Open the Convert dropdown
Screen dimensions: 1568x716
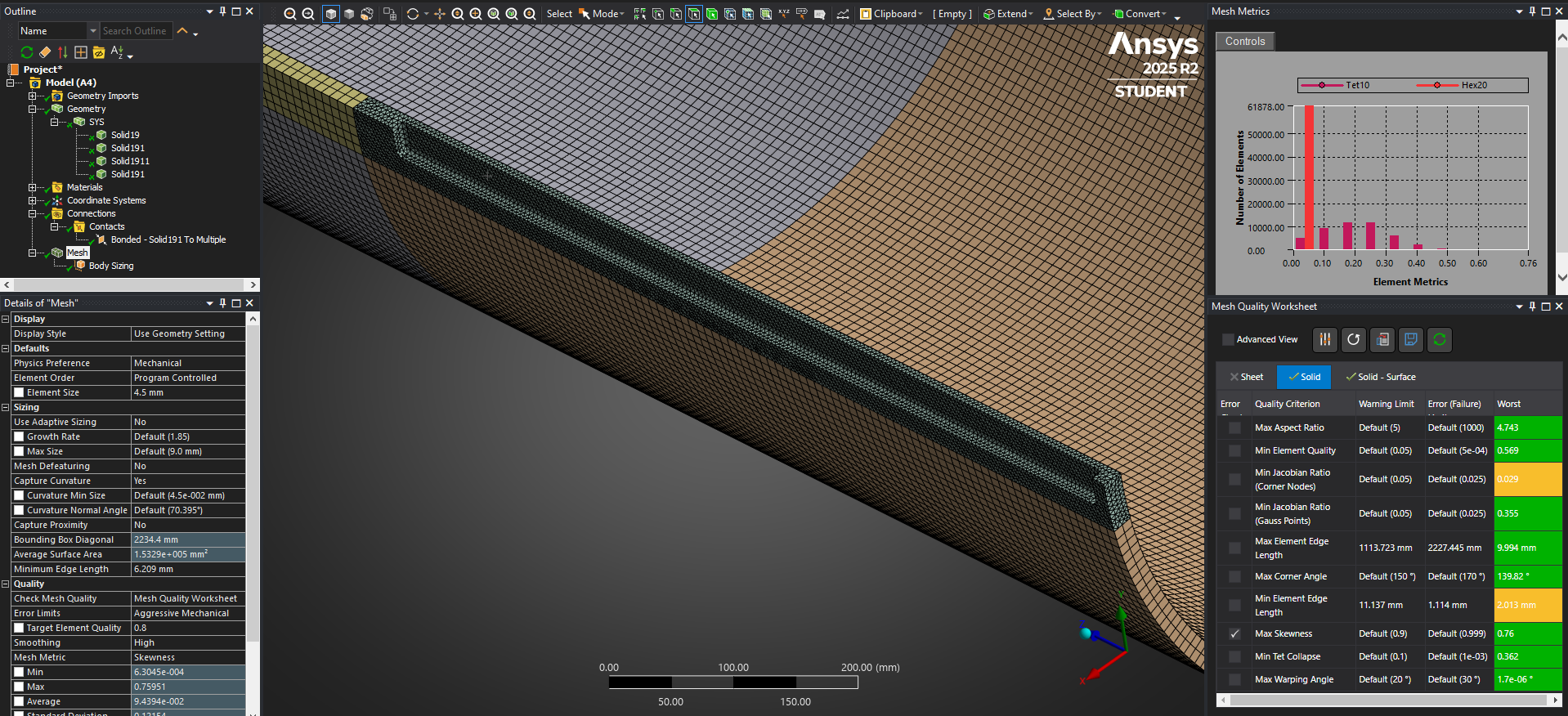pos(1140,14)
